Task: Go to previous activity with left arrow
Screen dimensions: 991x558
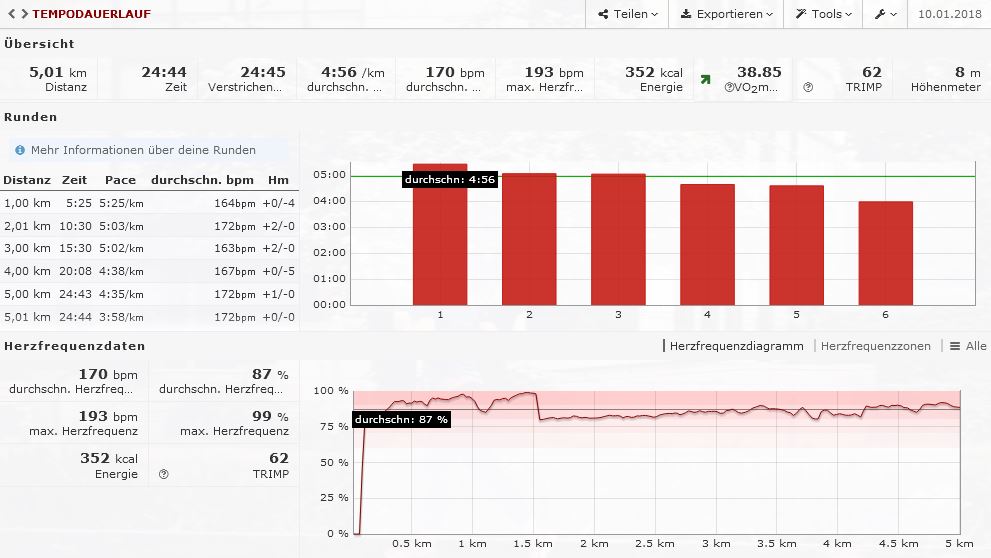Action: coord(11,14)
